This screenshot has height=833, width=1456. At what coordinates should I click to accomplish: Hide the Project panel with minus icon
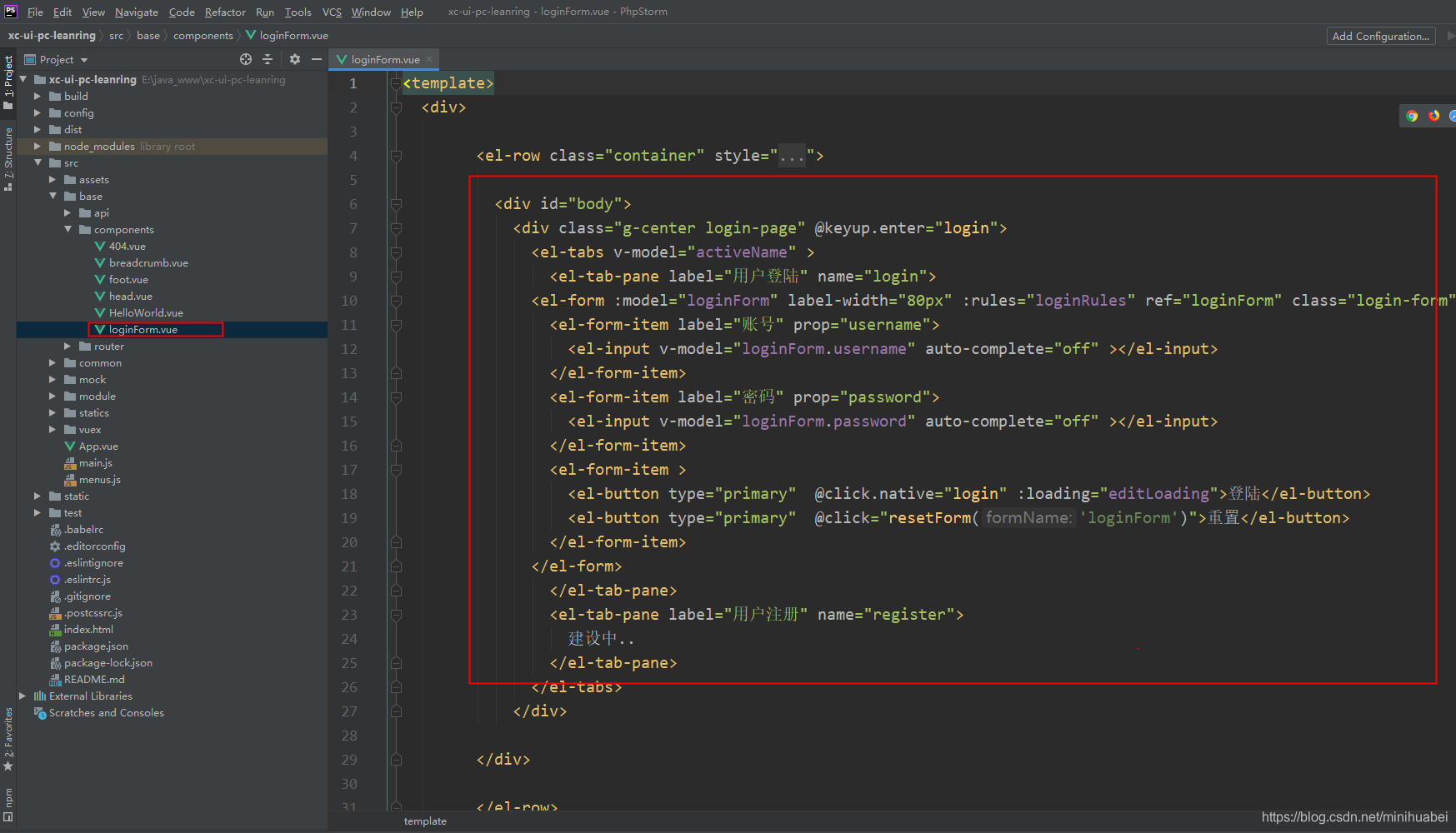pos(317,59)
